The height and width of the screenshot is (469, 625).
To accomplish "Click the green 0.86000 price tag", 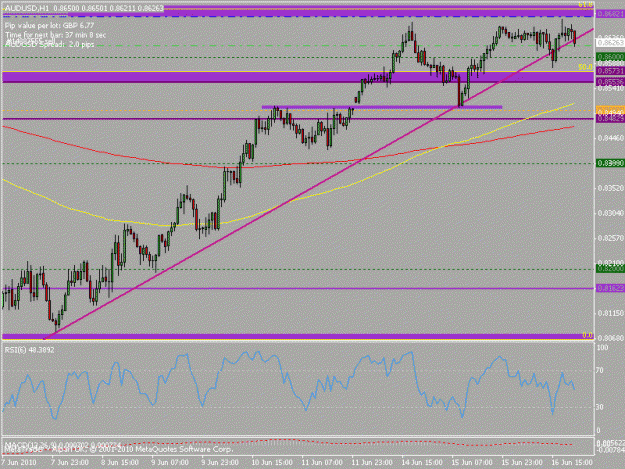I will 610,57.
